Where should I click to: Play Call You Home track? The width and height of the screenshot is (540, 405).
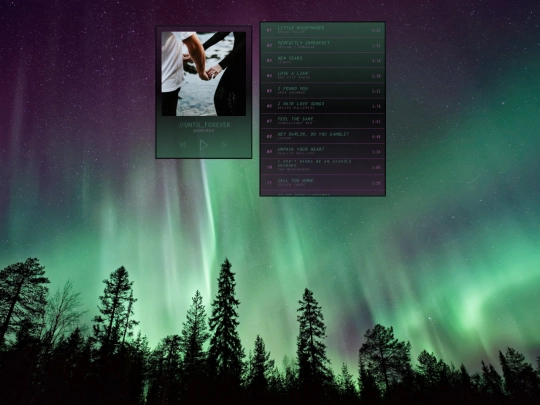pyautogui.click(x=322, y=183)
